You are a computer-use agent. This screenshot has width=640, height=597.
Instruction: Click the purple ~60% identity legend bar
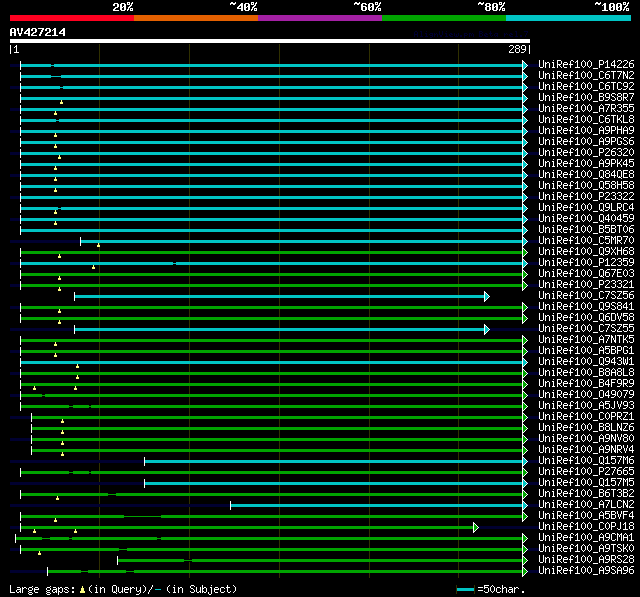pos(320,18)
